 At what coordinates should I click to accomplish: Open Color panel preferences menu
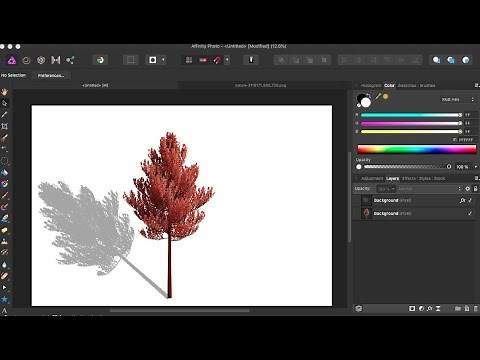[476, 85]
